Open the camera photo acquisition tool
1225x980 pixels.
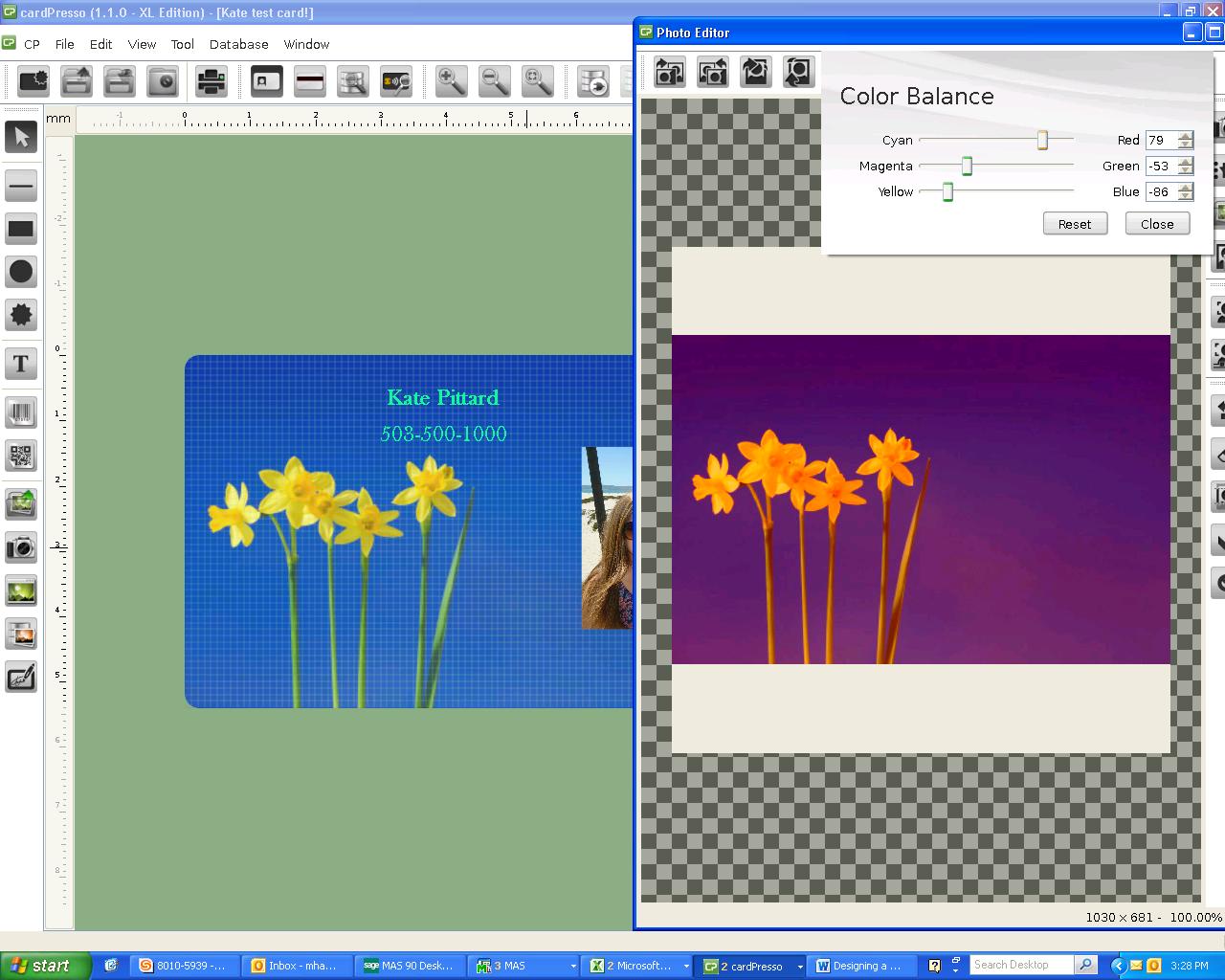[x=21, y=547]
